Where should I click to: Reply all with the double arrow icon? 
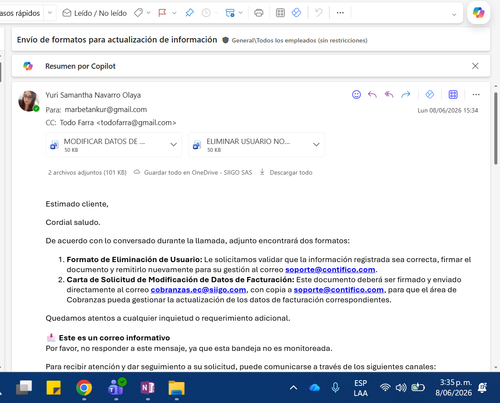389,95
